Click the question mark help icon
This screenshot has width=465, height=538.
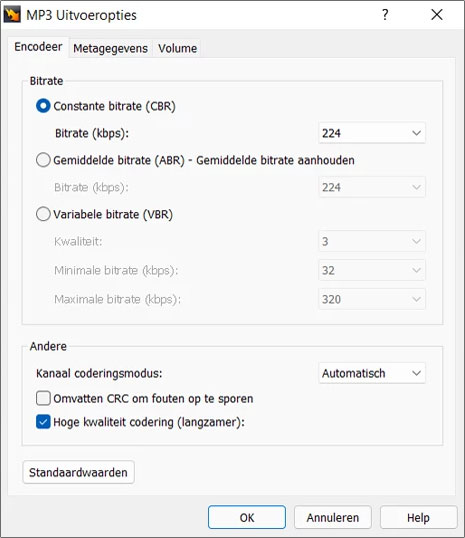tap(385, 15)
